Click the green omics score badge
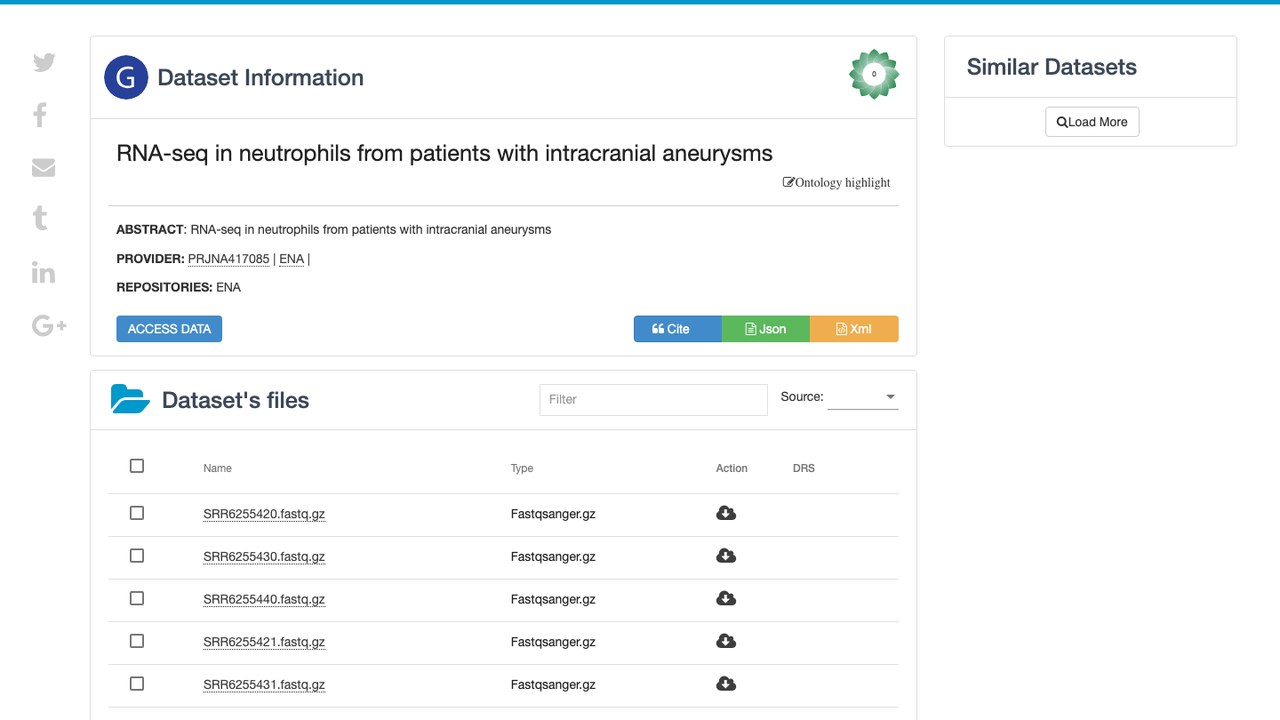 [874, 74]
